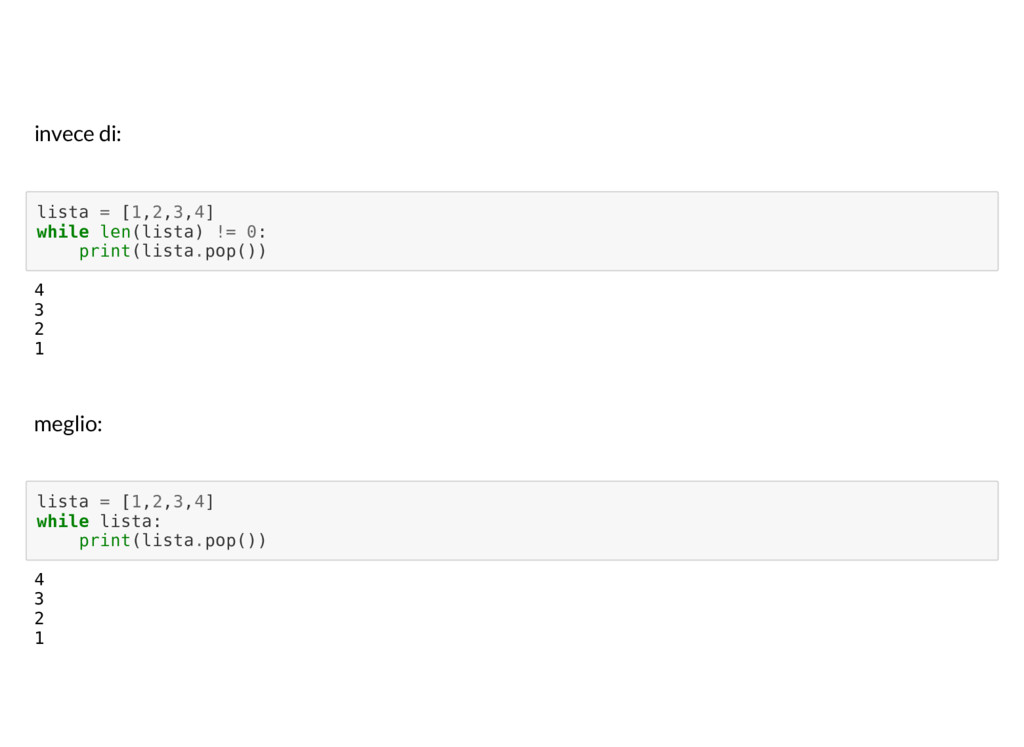Click output value 1 under first cell
The image size is (1024, 747).
click(39, 349)
